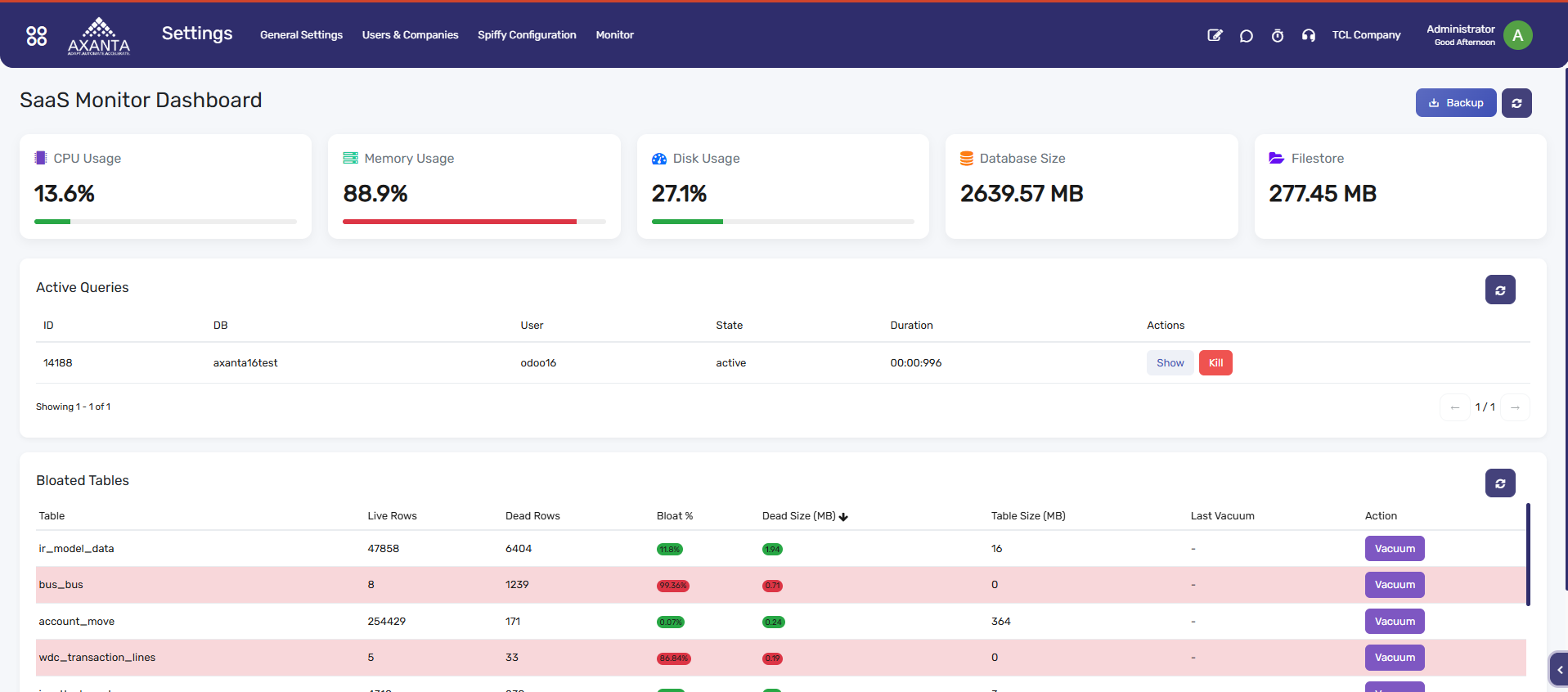Screen dimensions: 1568x692
Task: Click the Memory Usage progress bar
Action: click(x=474, y=222)
